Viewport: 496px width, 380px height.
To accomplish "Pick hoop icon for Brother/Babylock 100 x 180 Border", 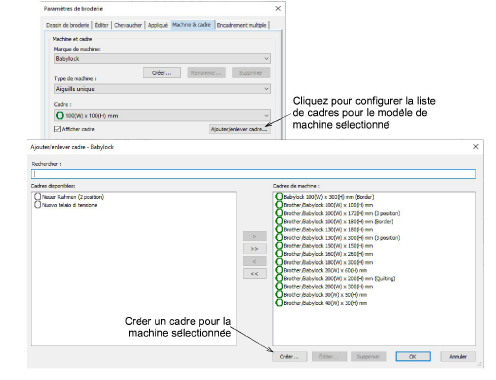I will pyautogui.click(x=279, y=221).
